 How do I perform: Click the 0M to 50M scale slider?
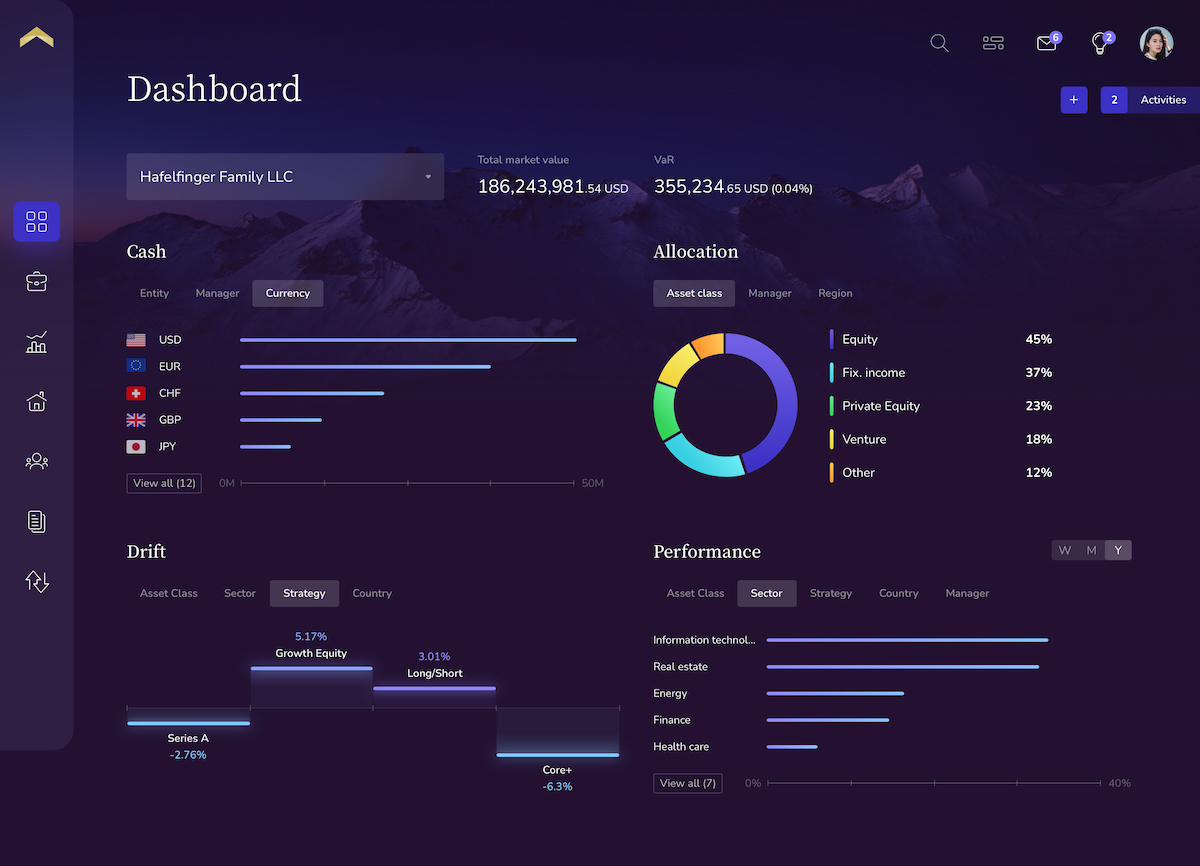tap(410, 483)
